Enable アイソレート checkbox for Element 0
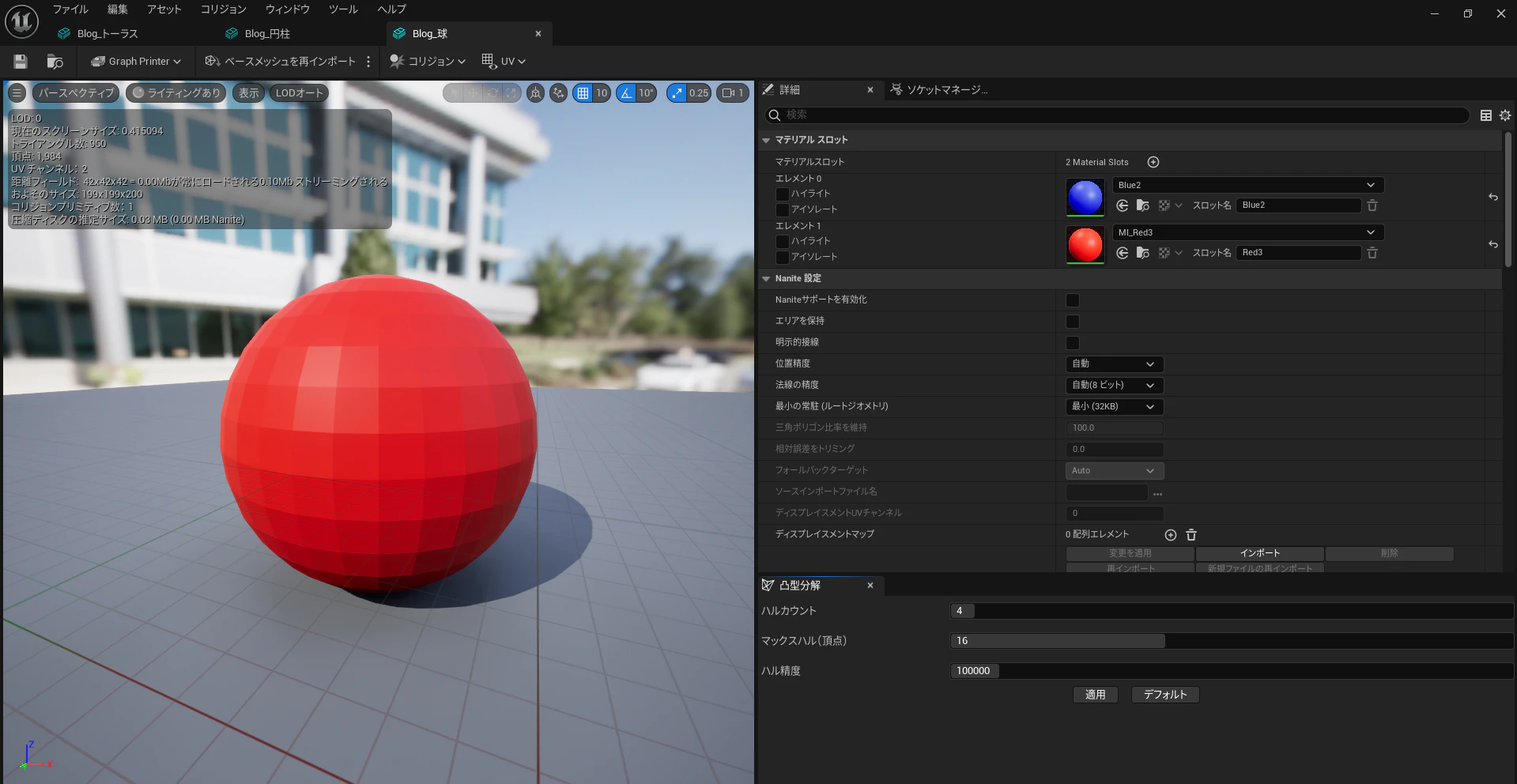This screenshot has height=784, width=1517. click(x=783, y=209)
